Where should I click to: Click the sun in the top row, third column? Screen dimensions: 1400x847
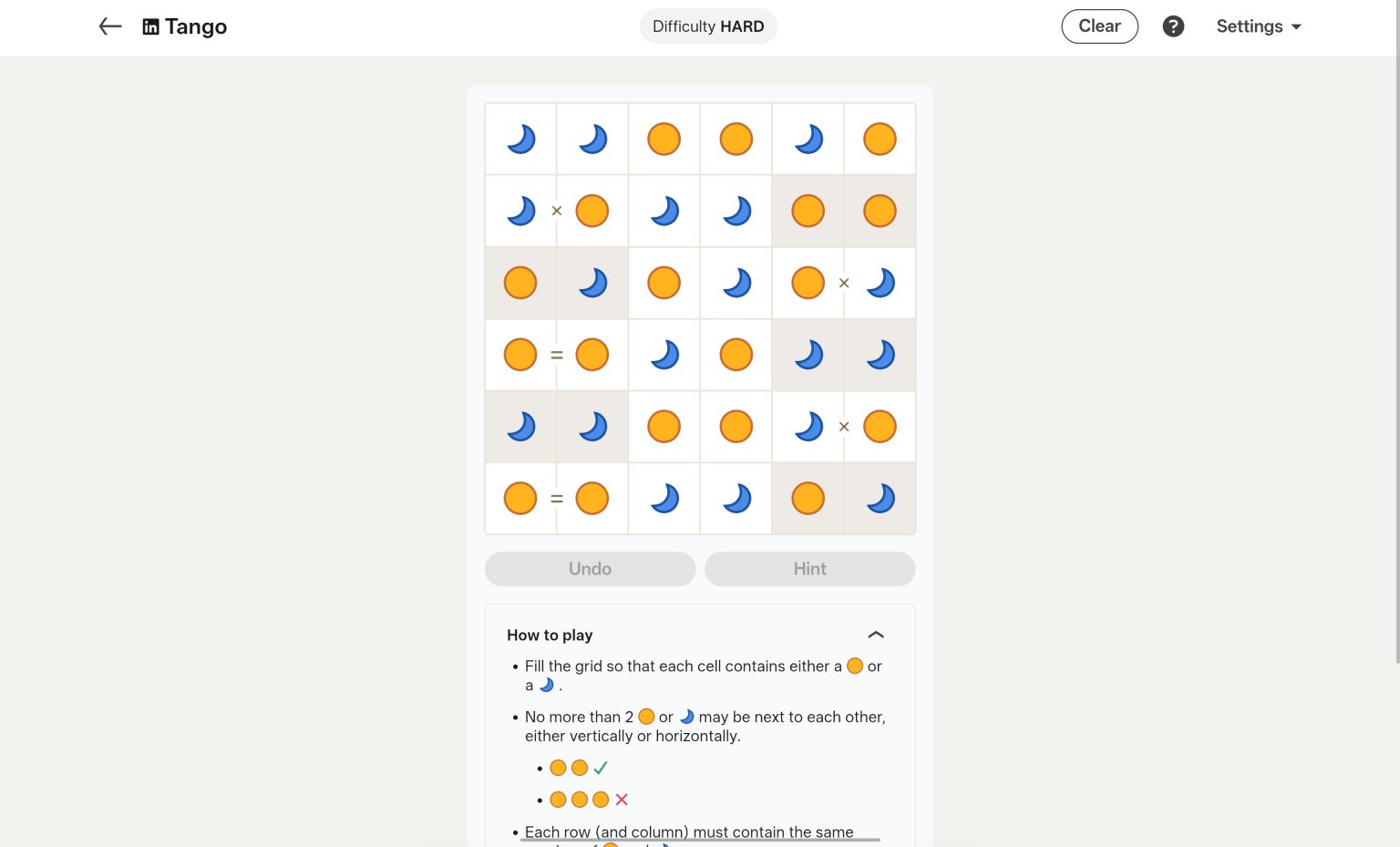tap(664, 138)
